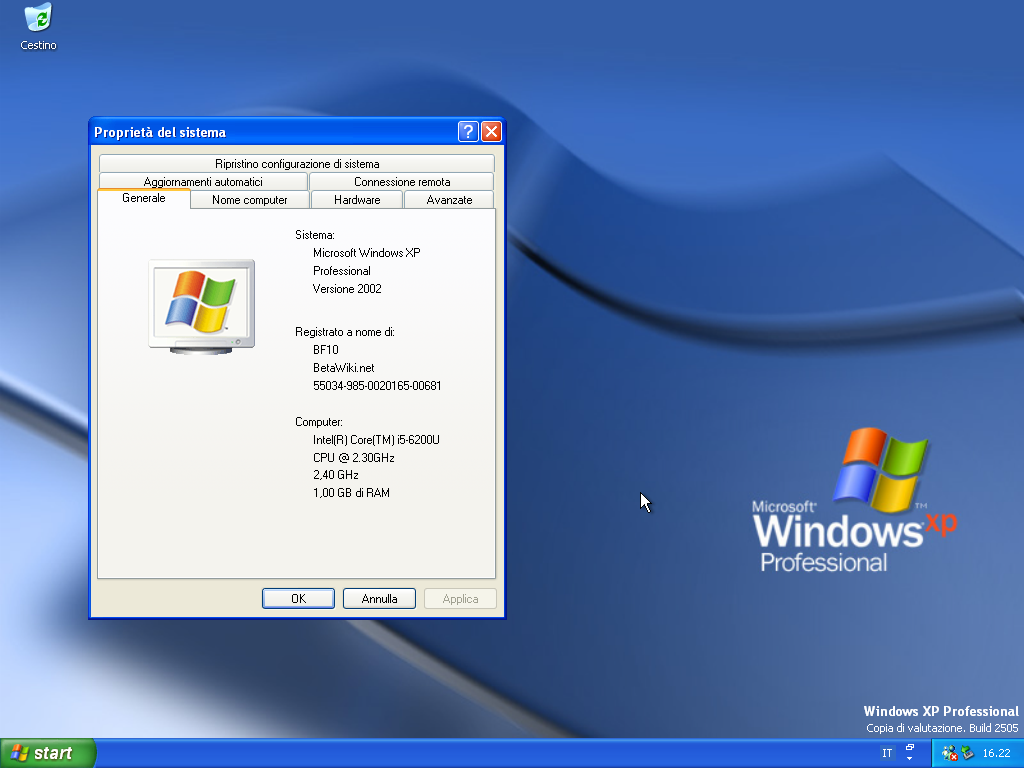Close the Proprietà del sistema dialog
This screenshot has width=1024, height=768.
click(x=491, y=132)
